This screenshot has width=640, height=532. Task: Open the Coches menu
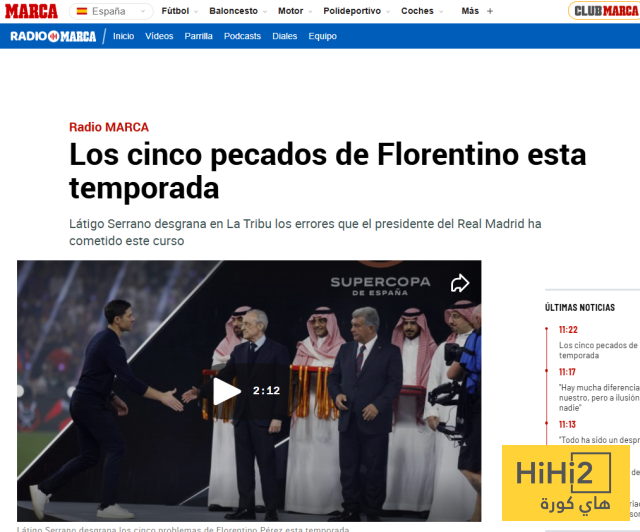point(422,11)
